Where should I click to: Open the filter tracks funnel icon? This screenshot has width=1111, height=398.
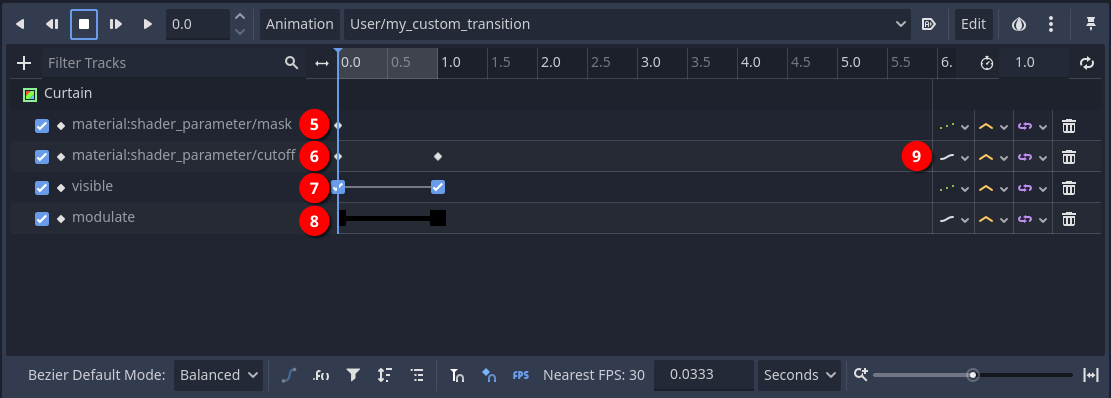tap(353, 375)
